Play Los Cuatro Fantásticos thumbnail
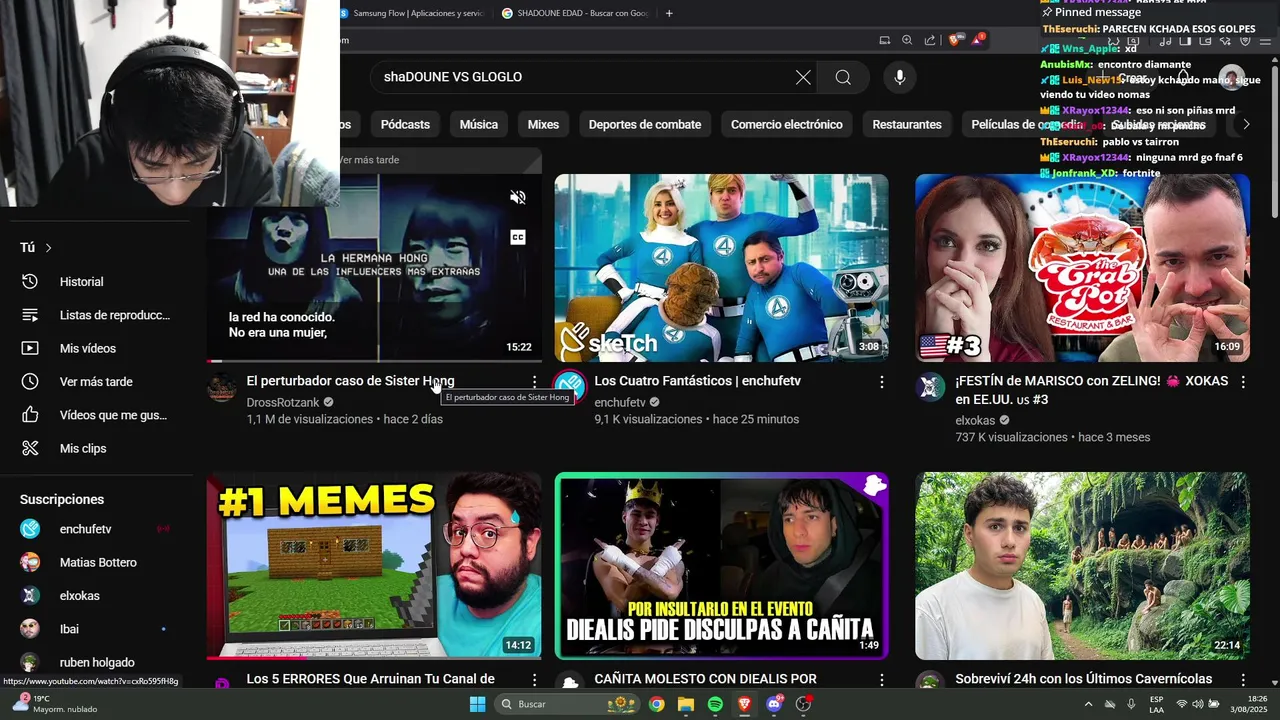The width and height of the screenshot is (1280, 720). point(721,267)
